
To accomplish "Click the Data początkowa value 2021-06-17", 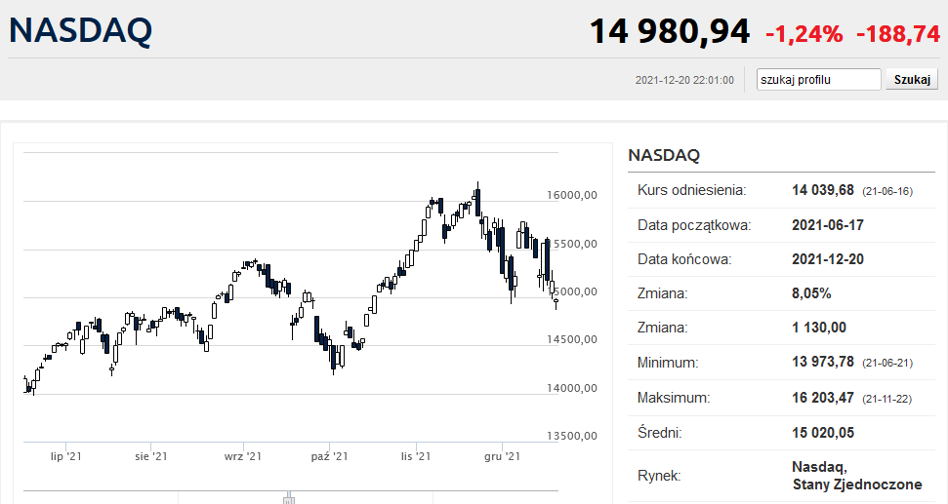I will [x=828, y=225].
